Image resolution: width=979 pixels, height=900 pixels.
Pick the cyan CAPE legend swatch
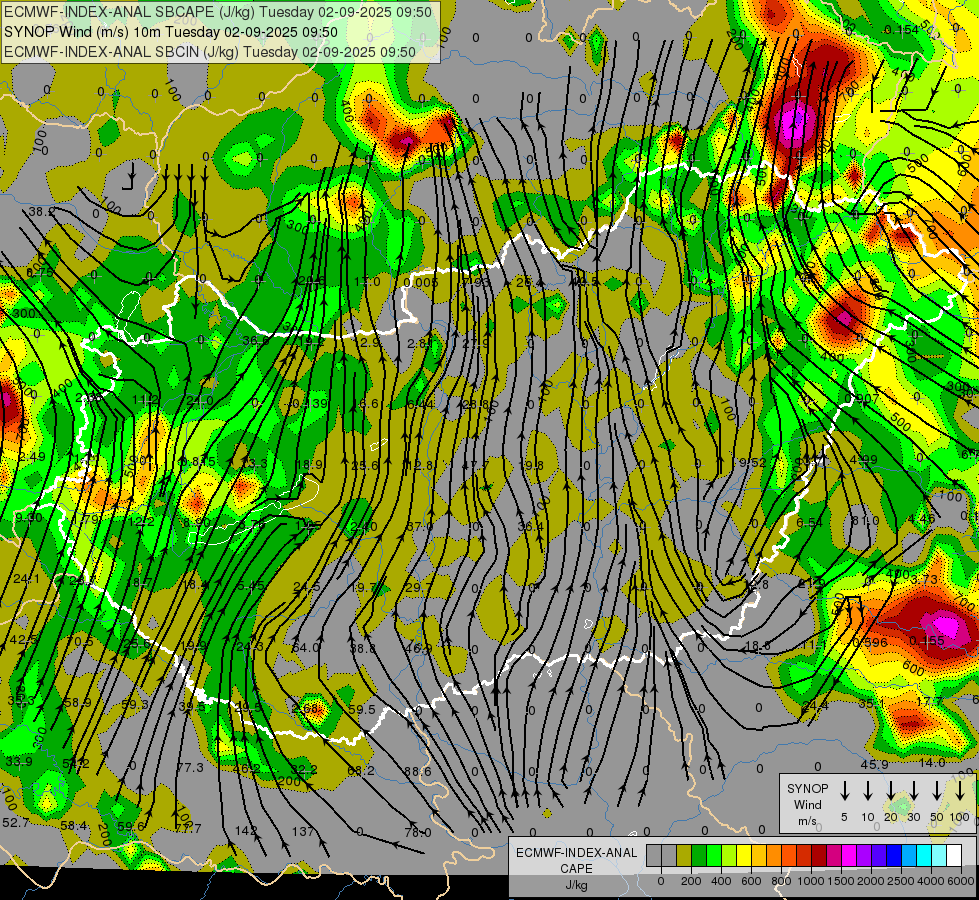pyautogui.click(x=925, y=855)
